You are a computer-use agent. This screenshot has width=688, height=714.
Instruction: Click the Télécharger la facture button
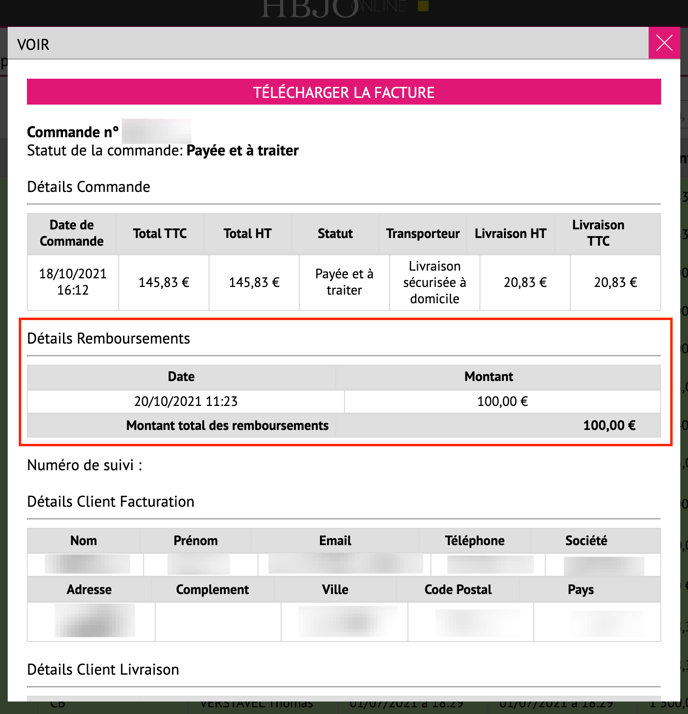pos(343,92)
